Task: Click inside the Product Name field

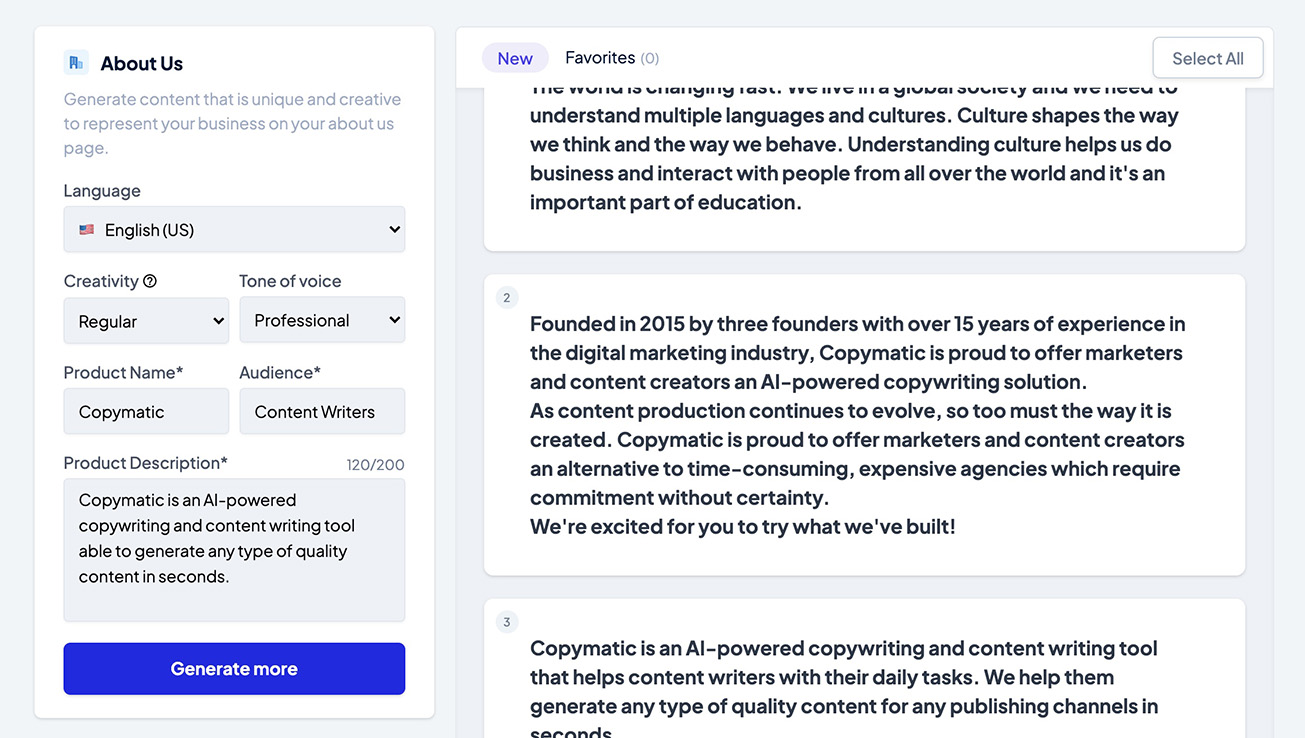Action: (x=146, y=411)
